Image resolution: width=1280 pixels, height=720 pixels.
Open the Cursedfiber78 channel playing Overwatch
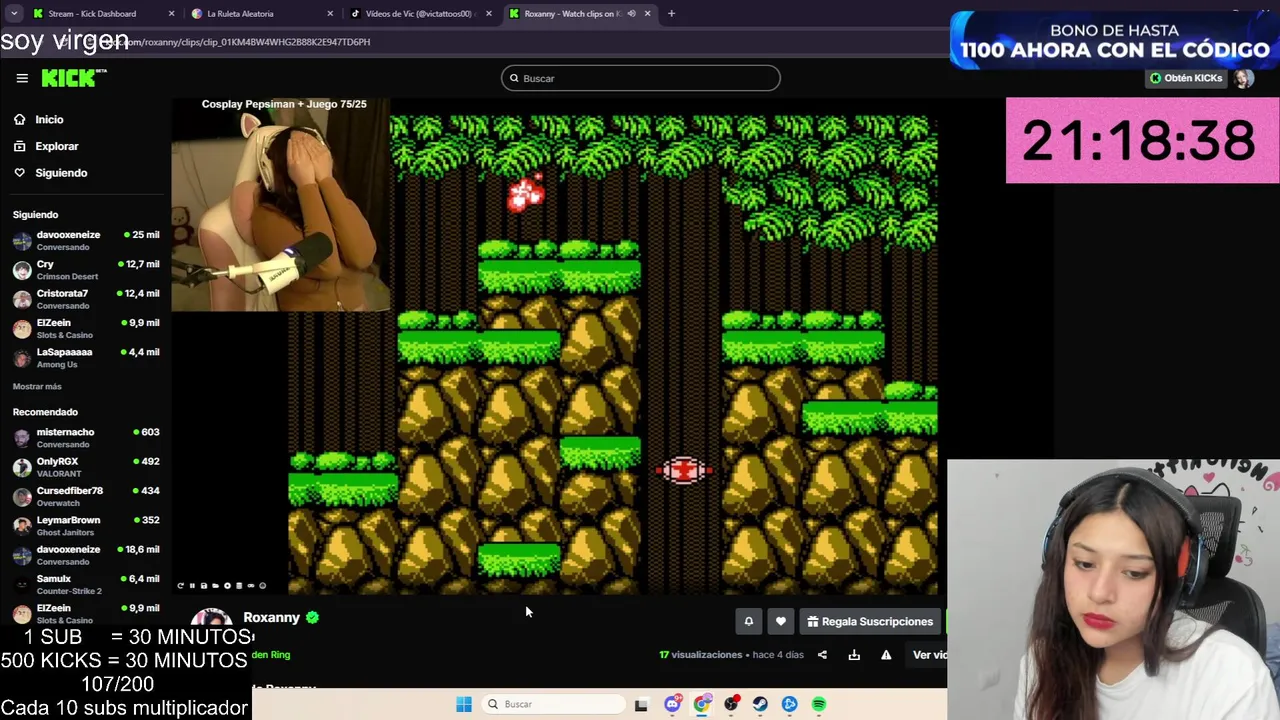(85, 496)
